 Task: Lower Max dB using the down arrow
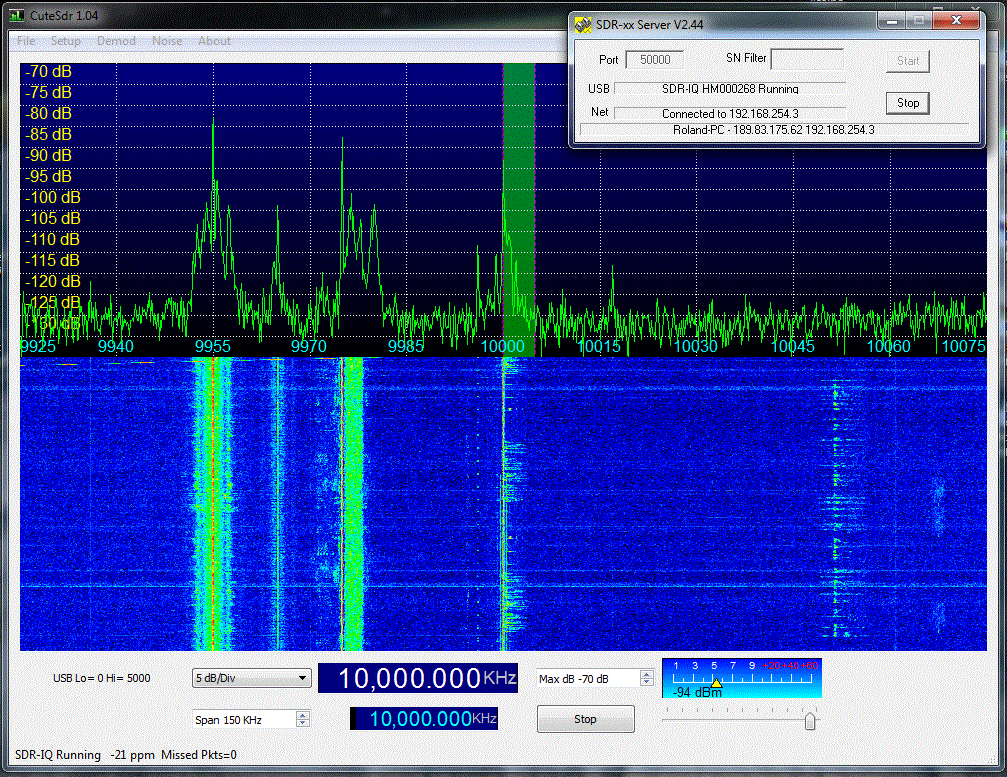coord(647,683)
